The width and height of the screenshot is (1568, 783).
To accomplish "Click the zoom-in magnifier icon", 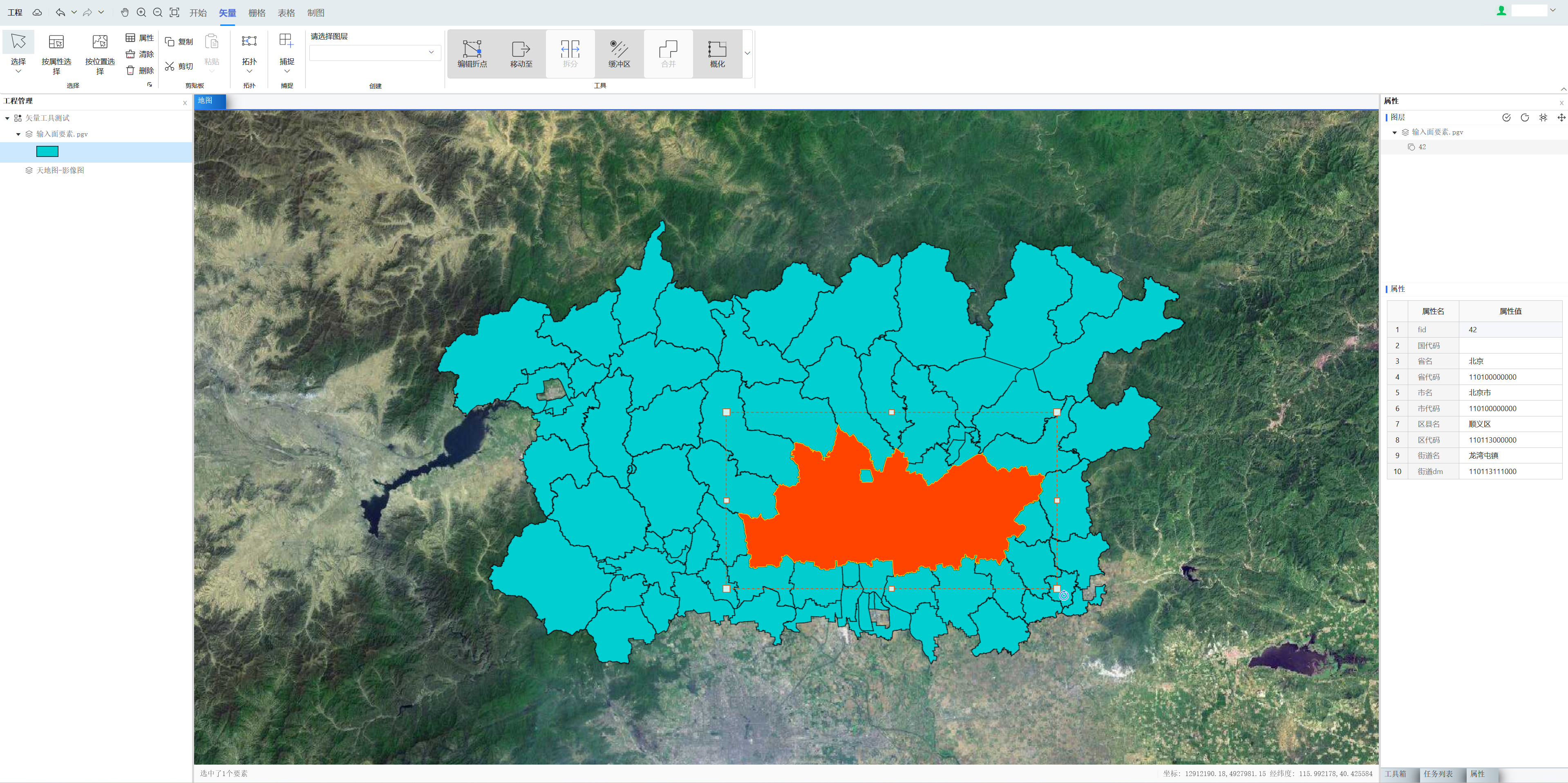I will click(x=141, y=12).
